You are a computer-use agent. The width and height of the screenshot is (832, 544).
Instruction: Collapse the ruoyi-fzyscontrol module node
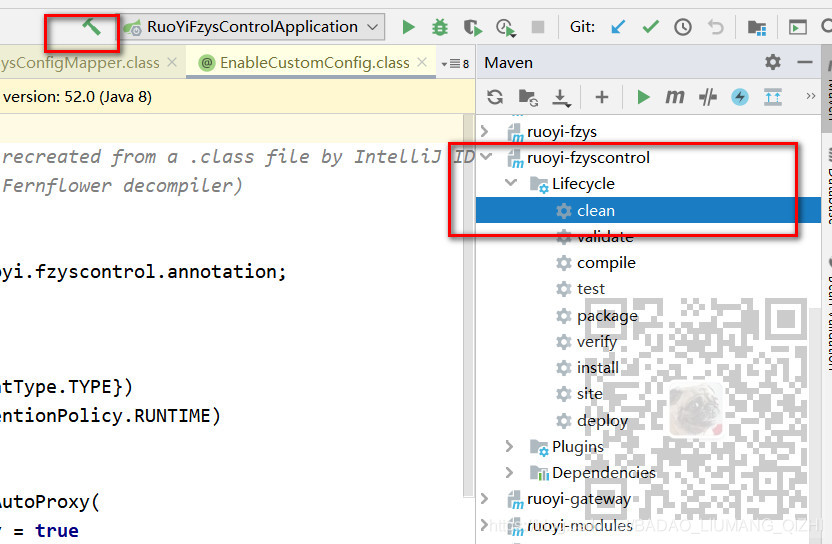click(486, 157)
